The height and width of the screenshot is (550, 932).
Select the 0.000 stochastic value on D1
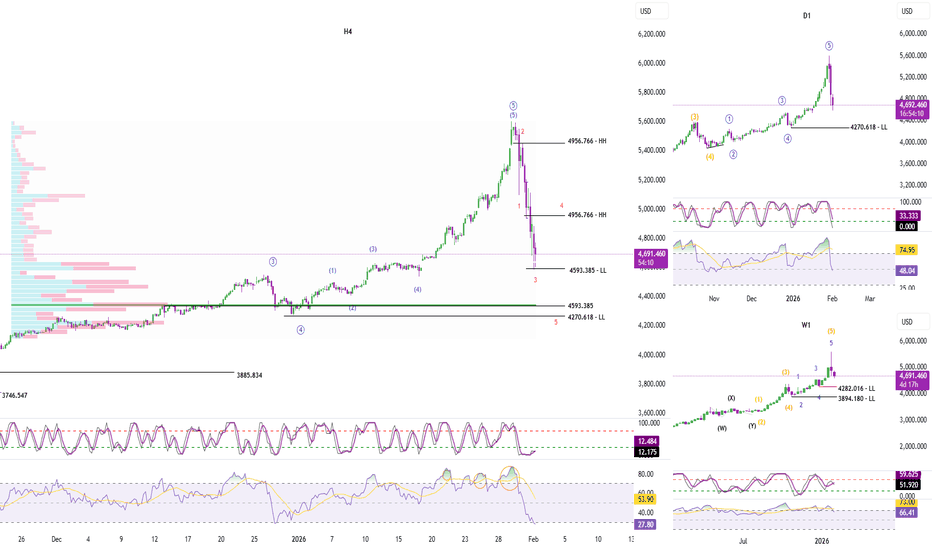tap(907, 227)
